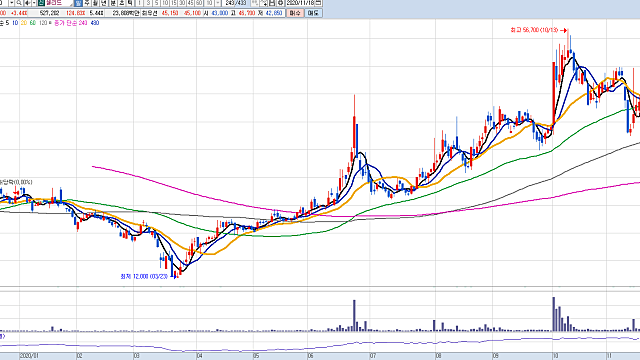The width and height of the screenshot is (640, 360).
Task: Select the daily (일) chart period button
Action: [78, 3]
